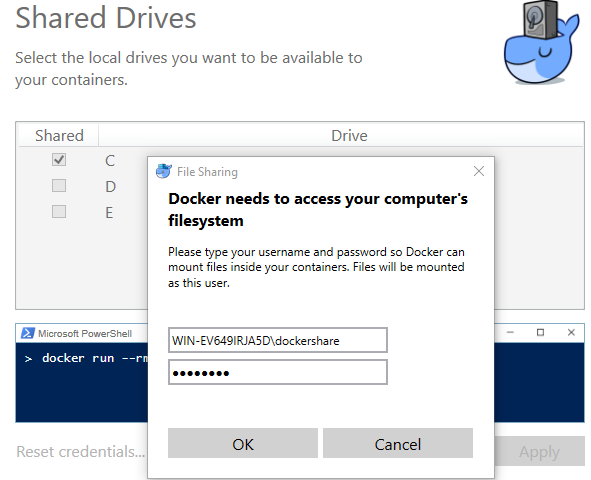Maximize the Microsoft PowerShell window

[x=540, y=332]
